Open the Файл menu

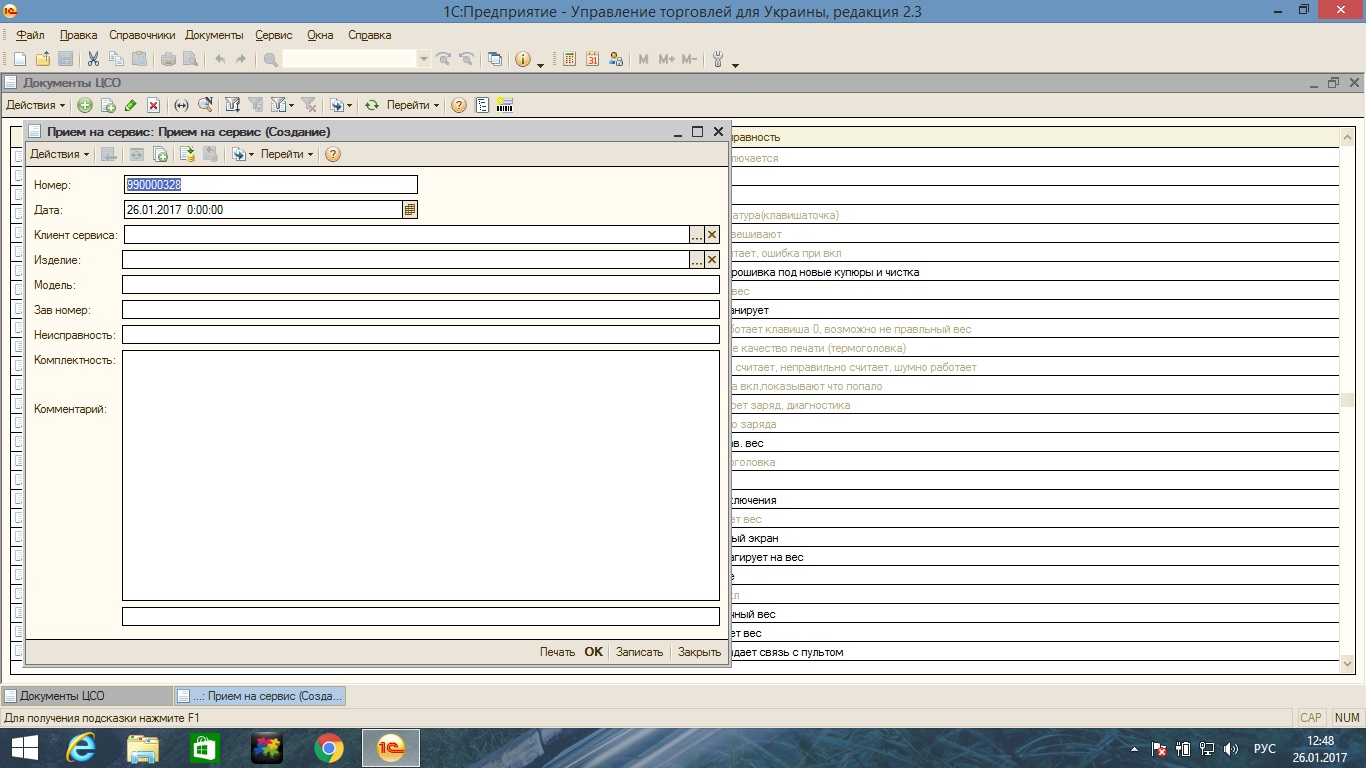pos(30,35)
